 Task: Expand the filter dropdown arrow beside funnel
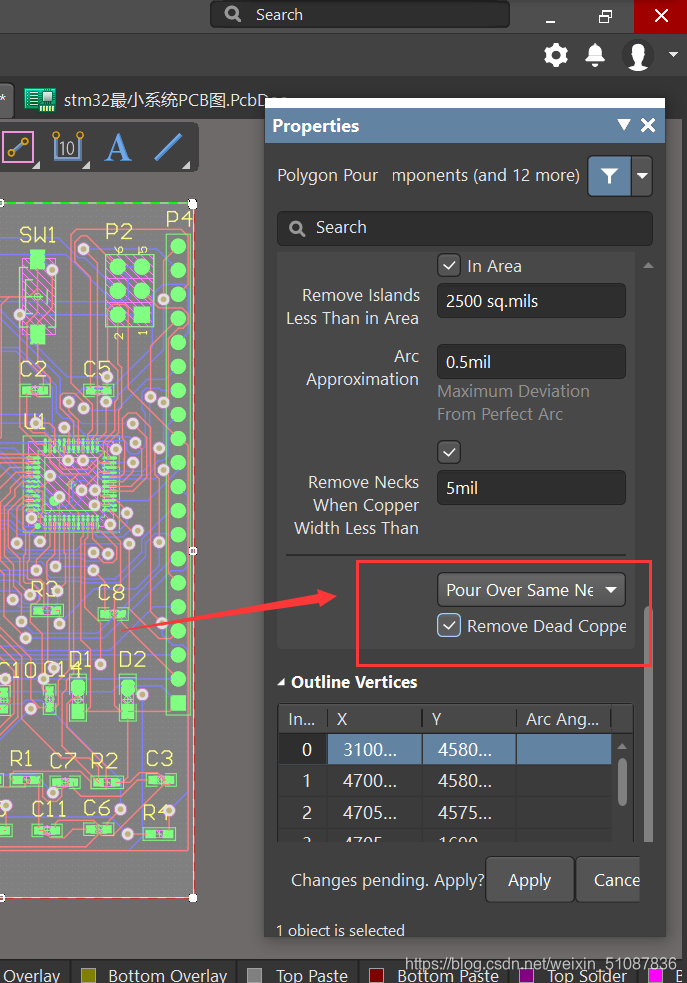(x=642, y=176)
